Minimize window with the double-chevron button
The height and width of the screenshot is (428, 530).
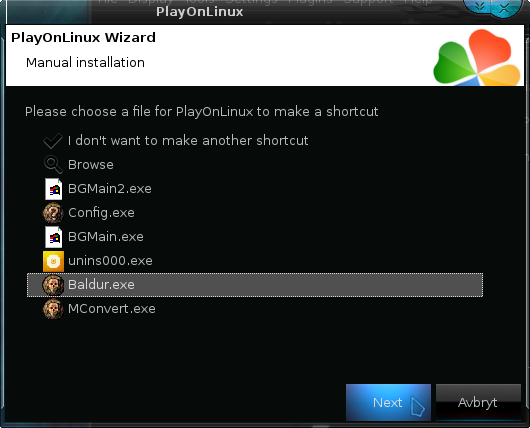click(x=479, y=7)
